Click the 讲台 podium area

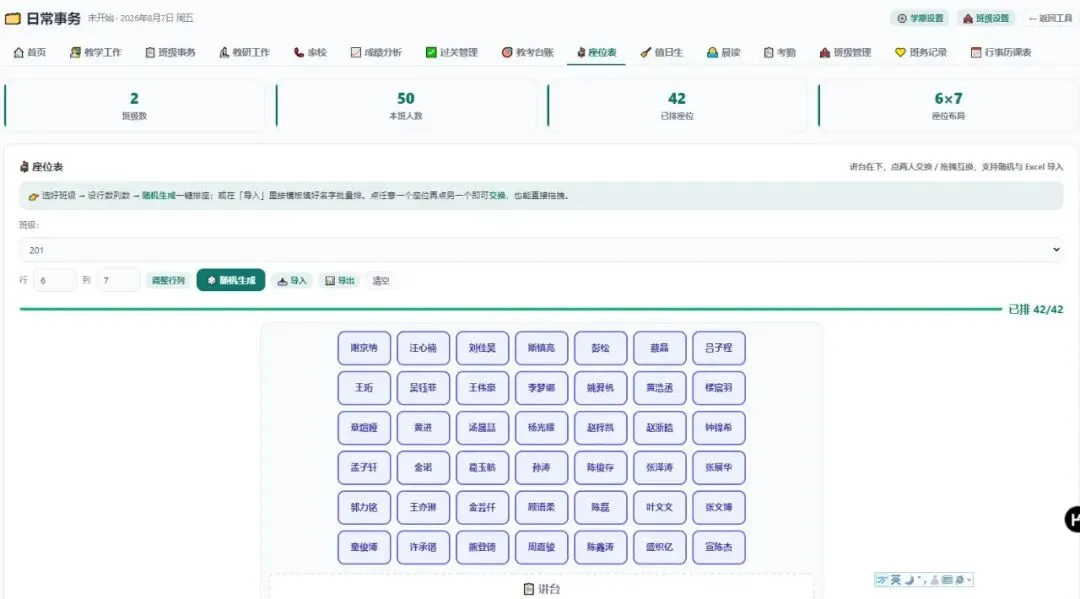541,587
